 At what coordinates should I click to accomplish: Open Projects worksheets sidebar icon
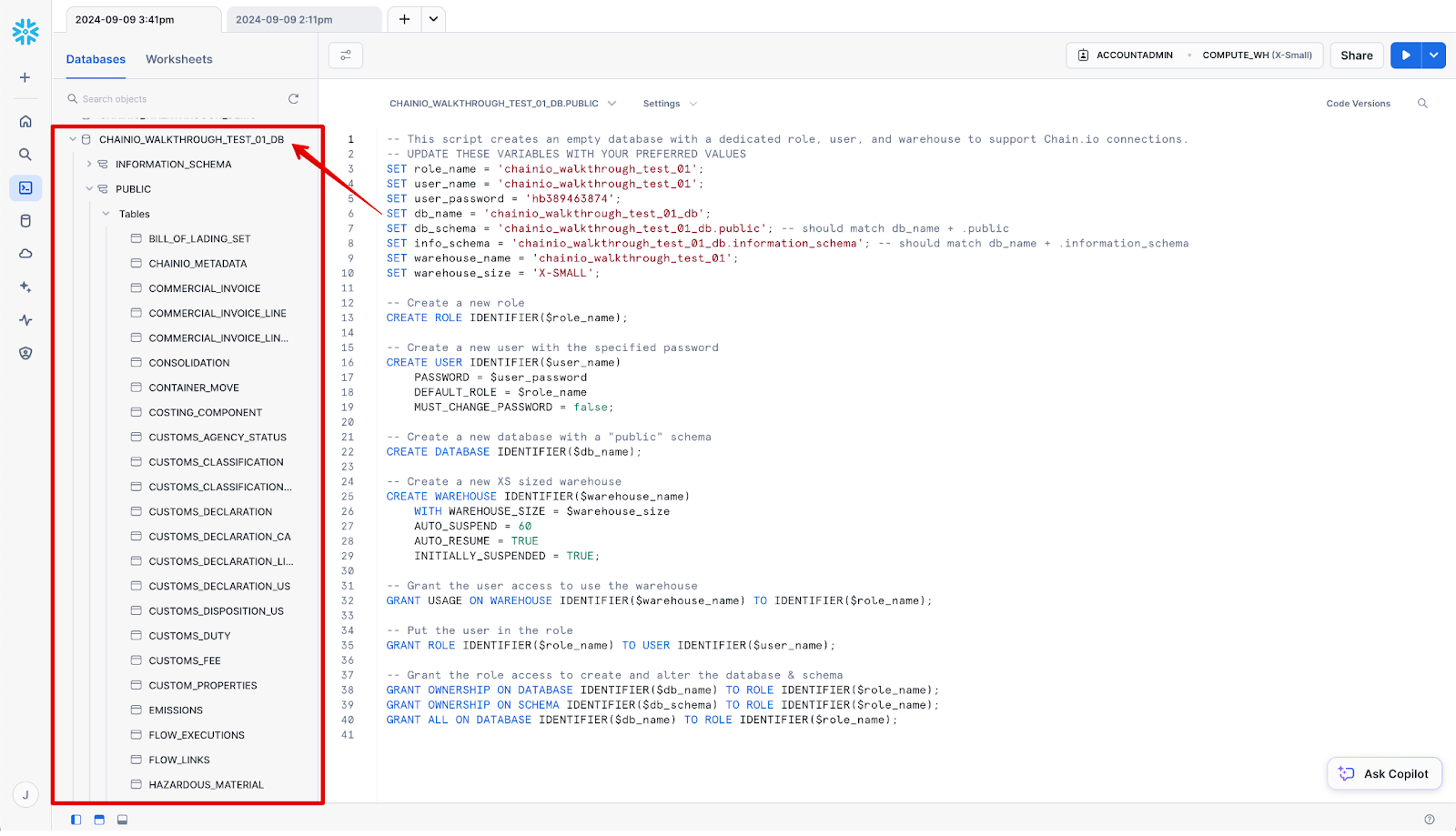[25, 187]
